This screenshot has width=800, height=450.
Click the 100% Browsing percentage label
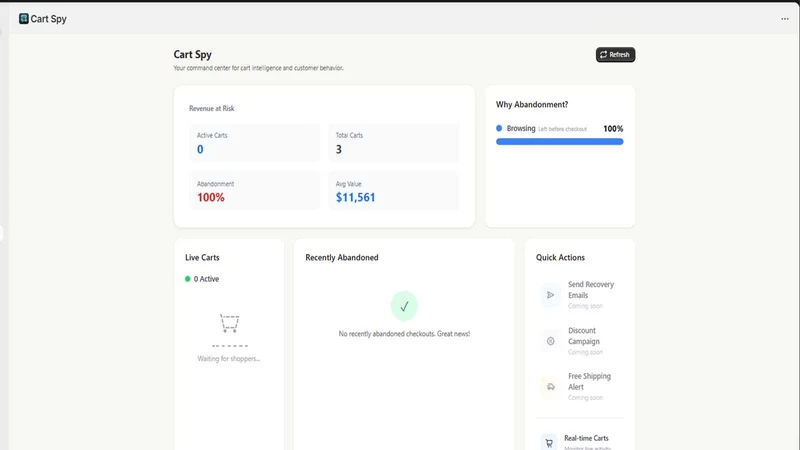[x=613, y=129]
